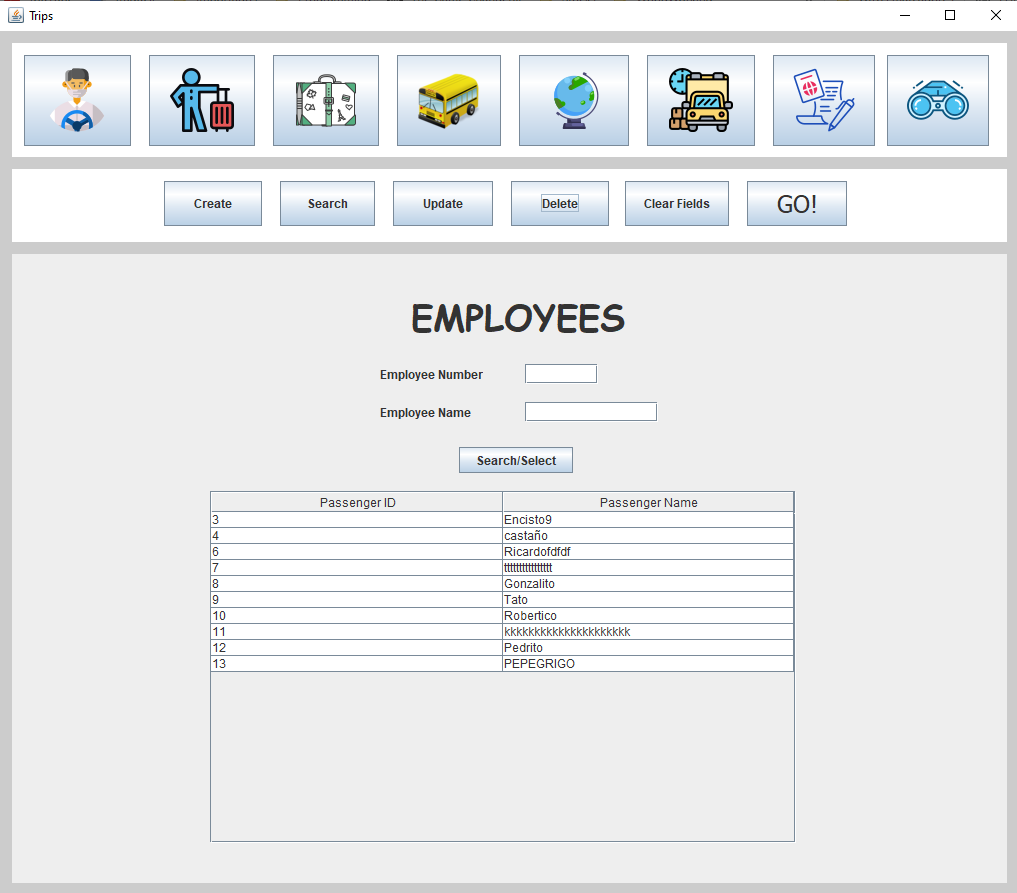This screenshot has width=1017, height=893.
Task: Select Passenger ID cell '11'
Action: click(357, 632)
